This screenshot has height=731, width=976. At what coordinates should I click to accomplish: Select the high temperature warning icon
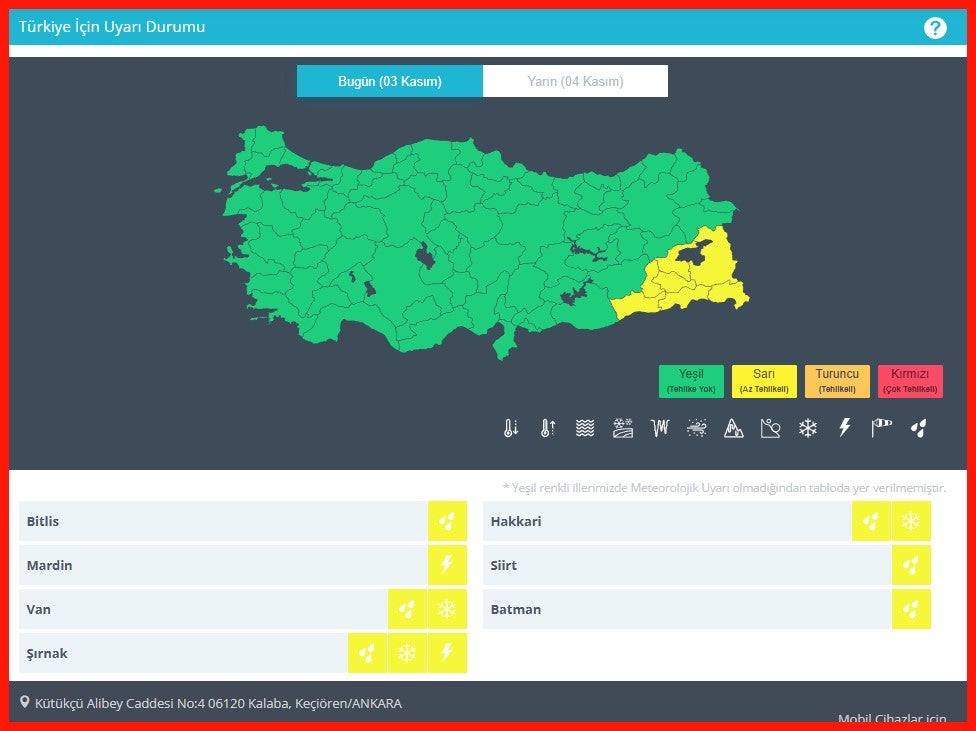(547, 428)
